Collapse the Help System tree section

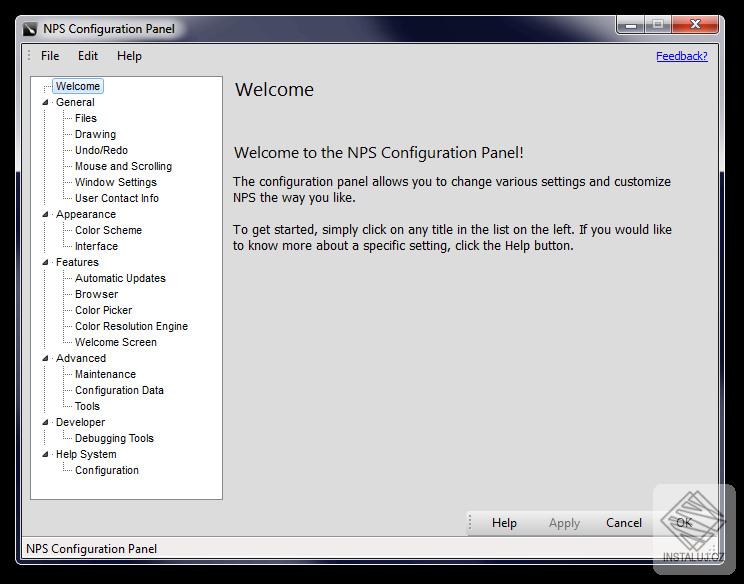pos(46,454)
